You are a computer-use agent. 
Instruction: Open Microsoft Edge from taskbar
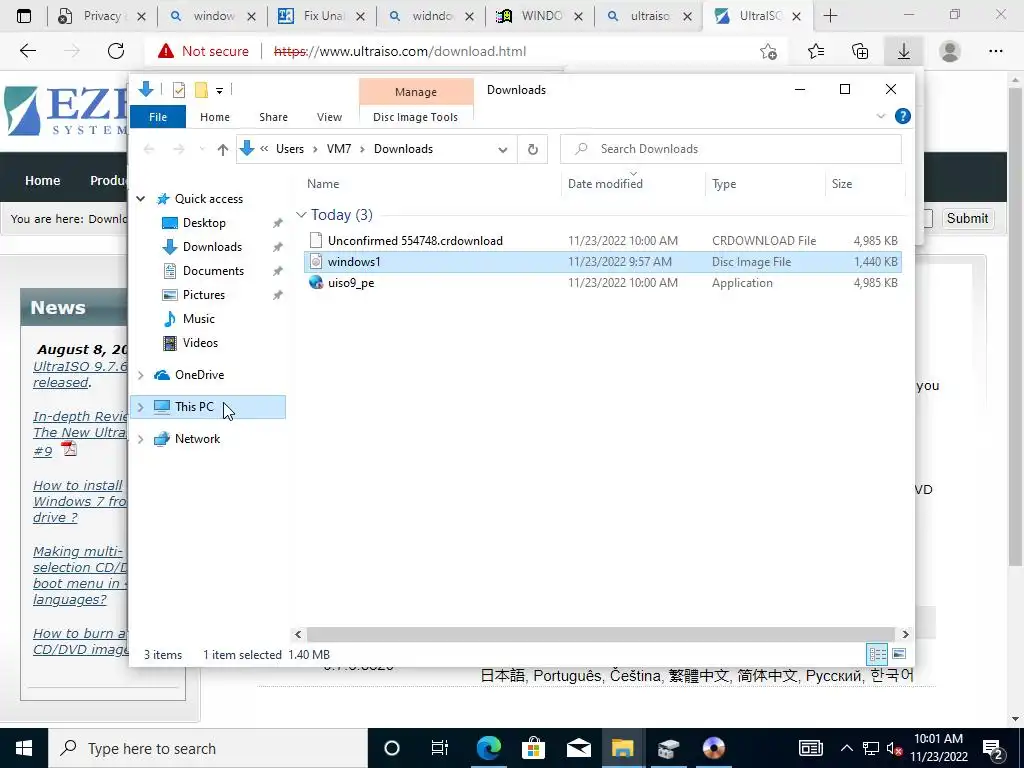(x=488, y=748)
